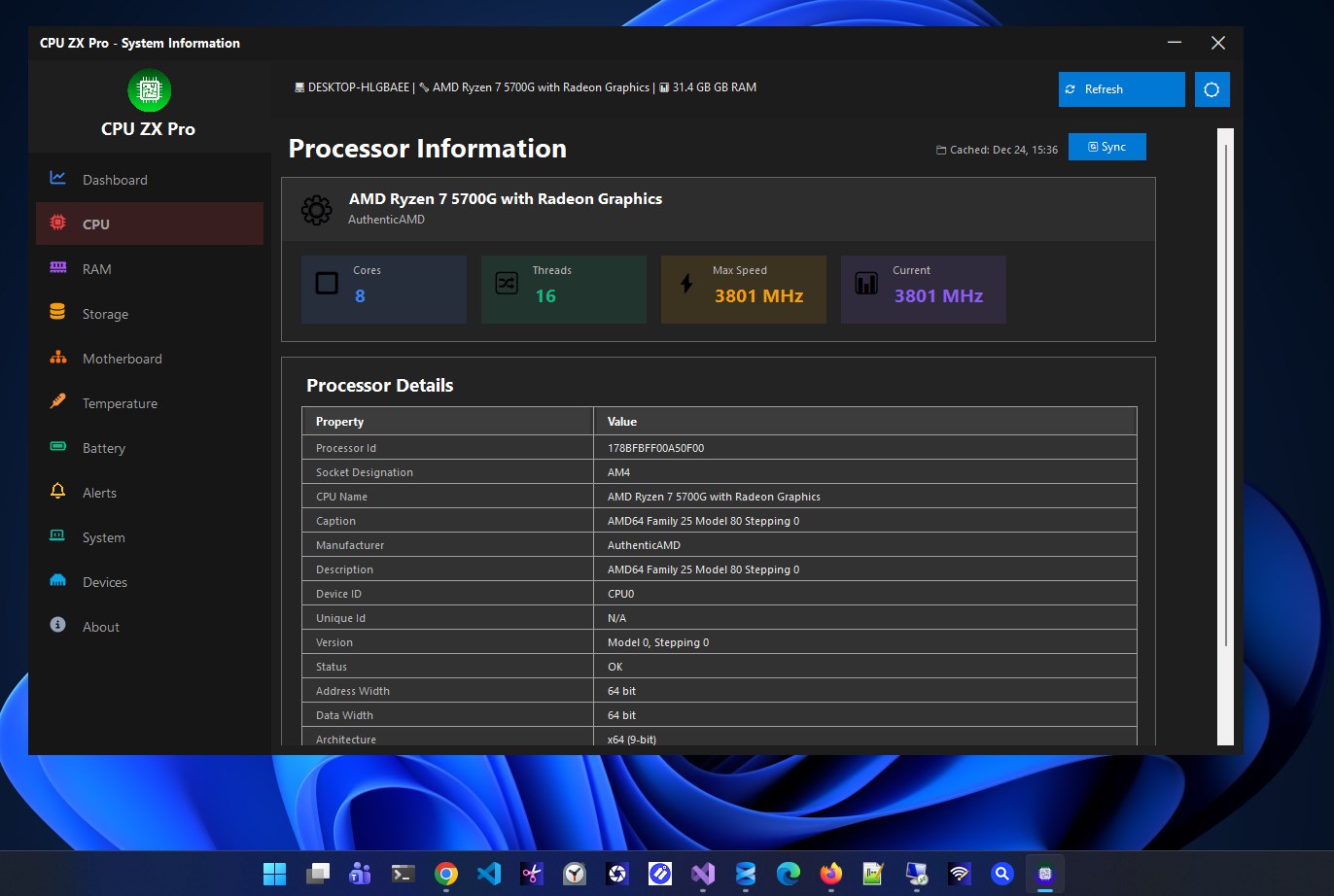Refresh the system information
1334x896 pixels.
point(1121,88)
